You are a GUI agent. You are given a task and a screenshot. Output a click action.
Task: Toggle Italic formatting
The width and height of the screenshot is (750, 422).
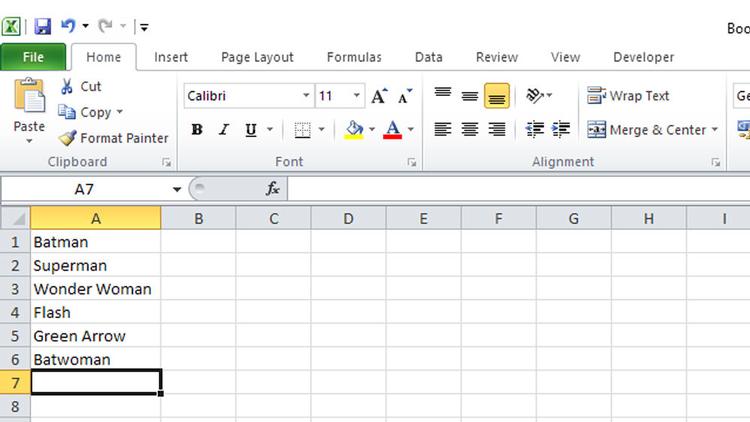[223, 130]
